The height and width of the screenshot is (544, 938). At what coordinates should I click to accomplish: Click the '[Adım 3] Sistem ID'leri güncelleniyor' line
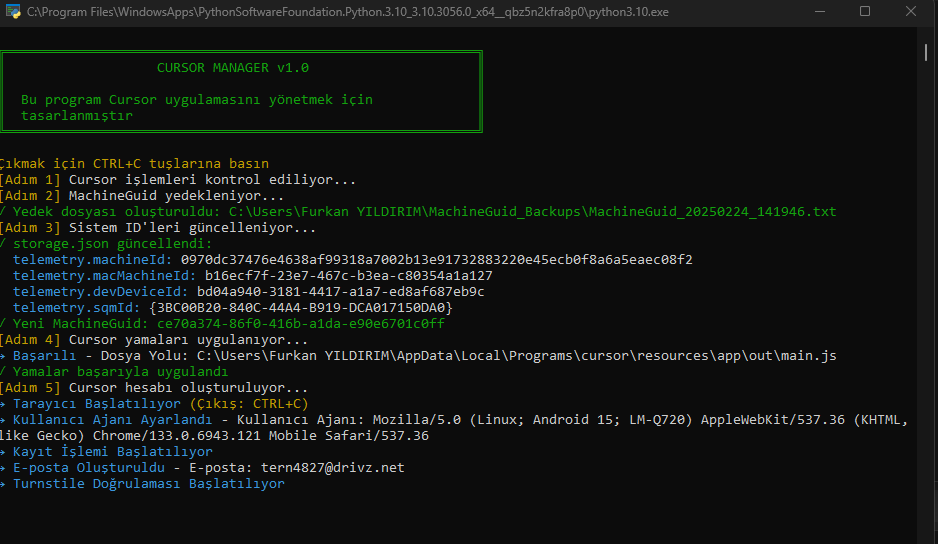[x=158, y=227]
